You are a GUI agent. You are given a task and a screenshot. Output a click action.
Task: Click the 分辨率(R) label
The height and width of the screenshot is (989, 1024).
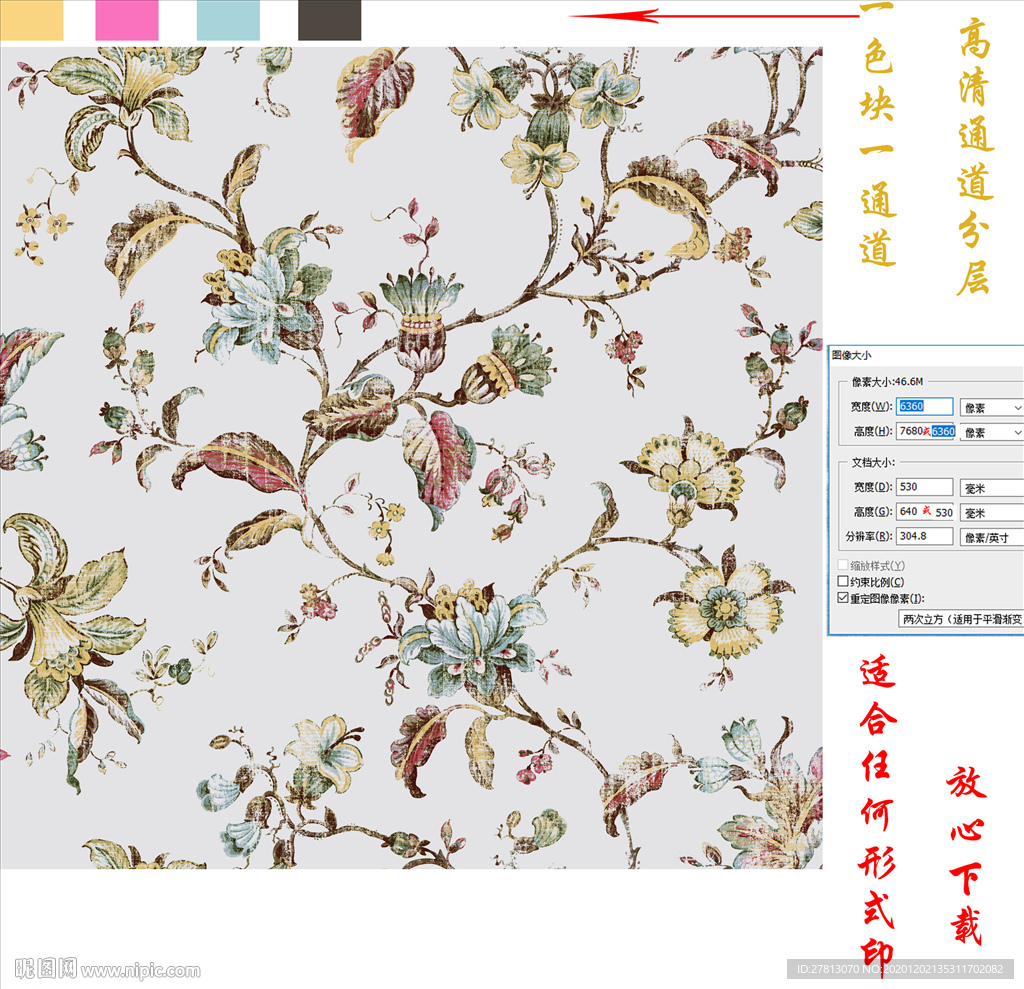click(869, 536)
